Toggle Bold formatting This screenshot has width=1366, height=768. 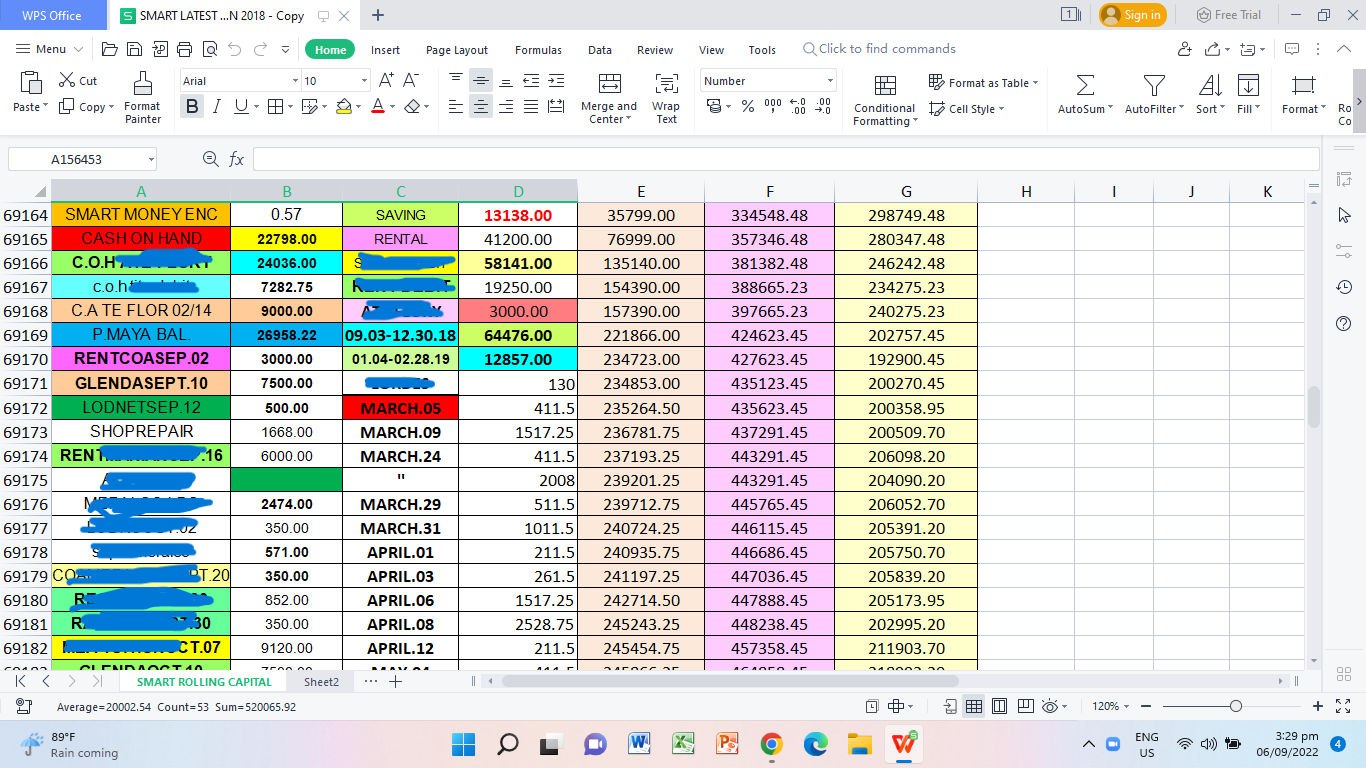coord(192,106)
